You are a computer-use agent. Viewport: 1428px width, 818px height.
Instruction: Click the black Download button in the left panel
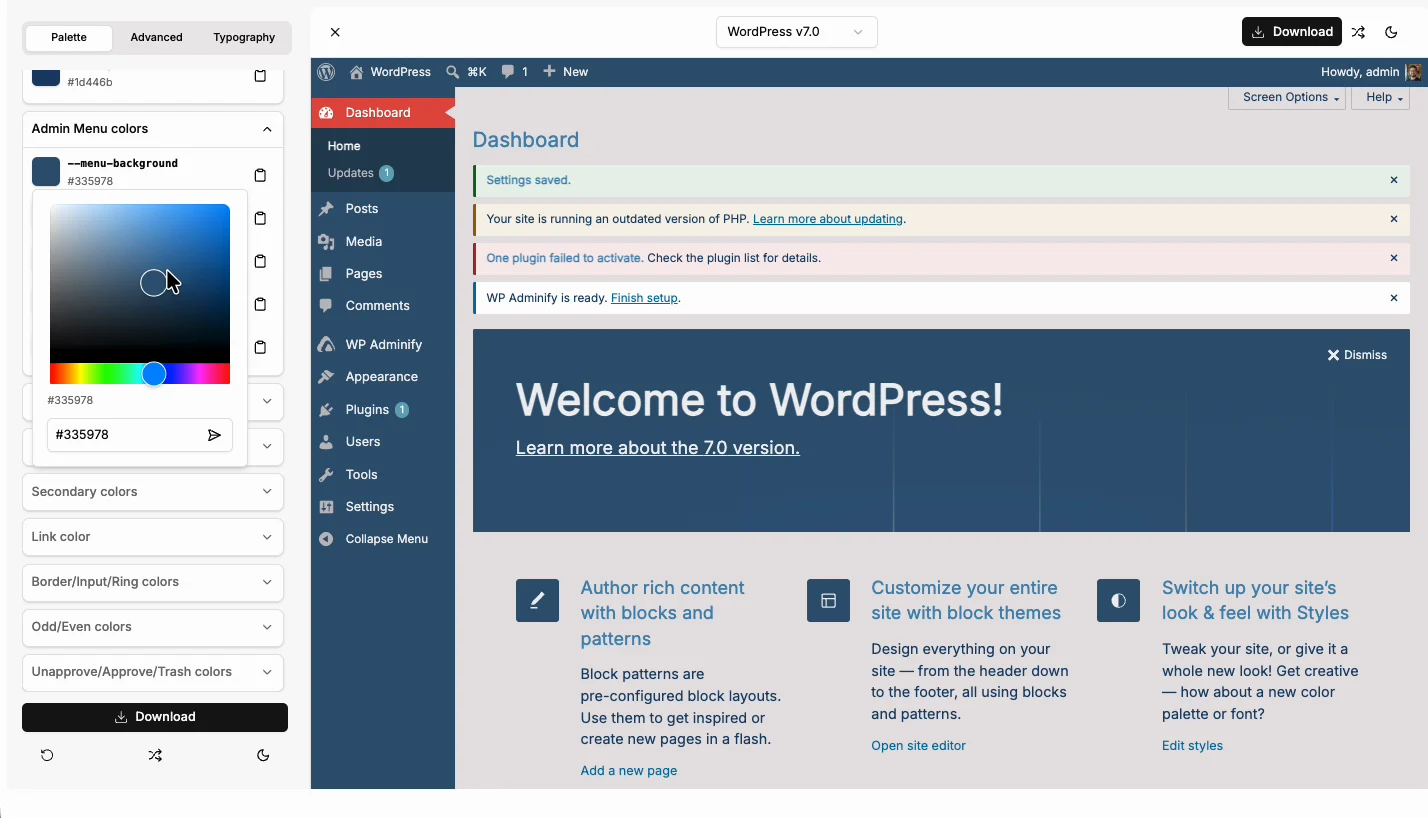tap(155, 717)
